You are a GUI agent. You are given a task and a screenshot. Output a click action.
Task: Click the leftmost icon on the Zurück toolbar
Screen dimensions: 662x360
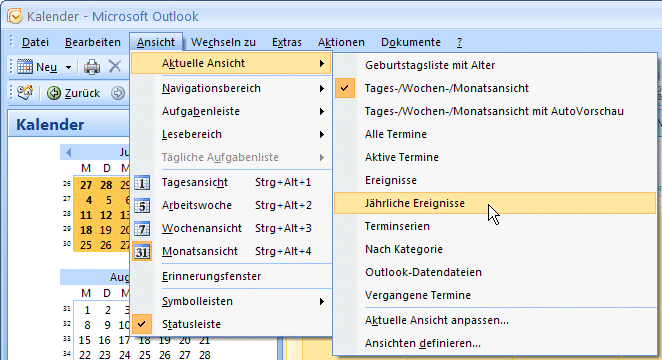coord(24,92)
